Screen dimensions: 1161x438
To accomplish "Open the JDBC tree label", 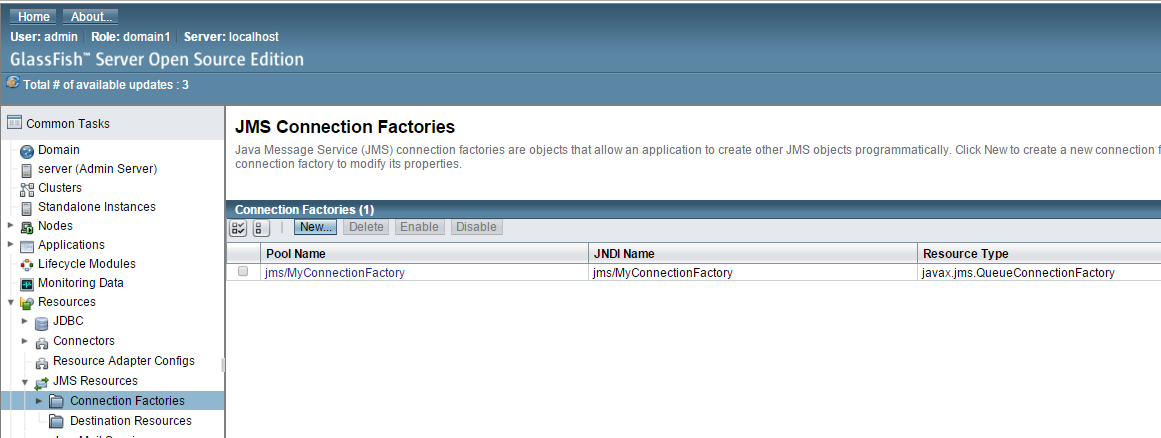I will point(68,321).
